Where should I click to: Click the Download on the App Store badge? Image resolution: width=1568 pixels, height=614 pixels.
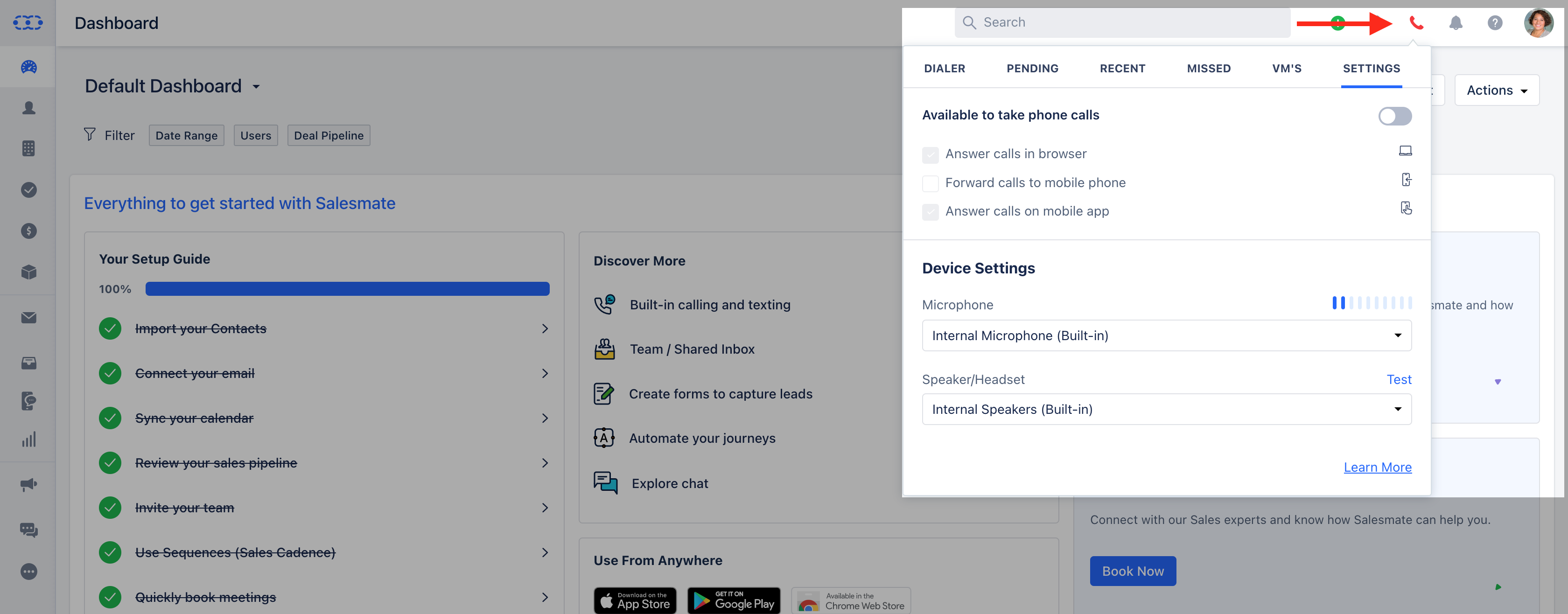[x=635, y=600]
